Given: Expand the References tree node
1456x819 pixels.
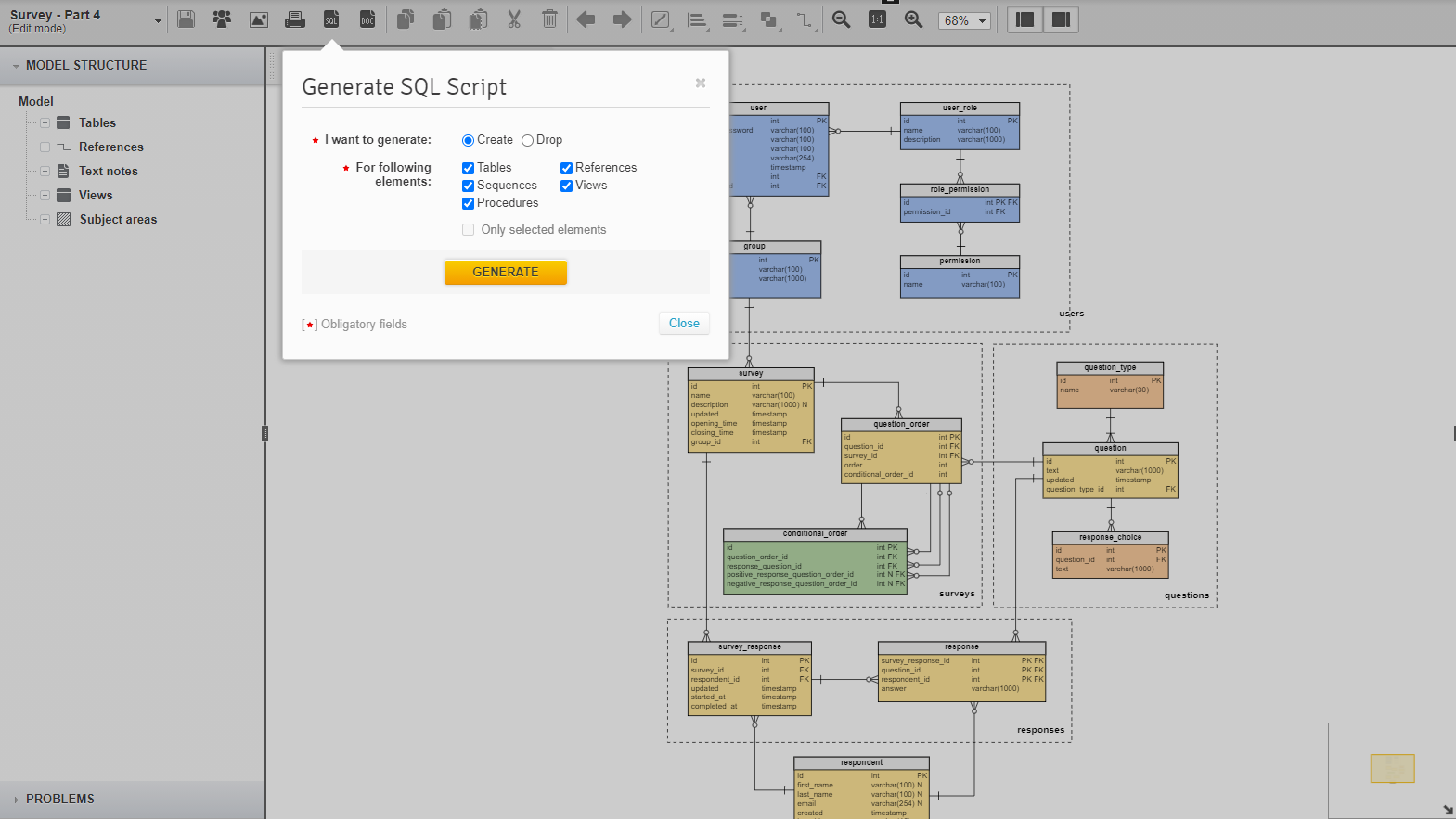Looking at the screenshot, I should point(45,147).
